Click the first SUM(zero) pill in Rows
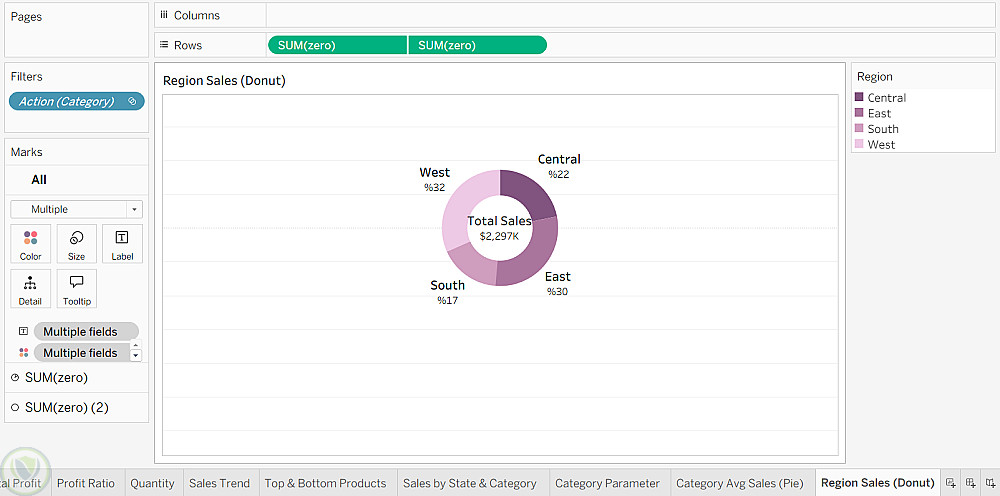 tap(337, 45)
